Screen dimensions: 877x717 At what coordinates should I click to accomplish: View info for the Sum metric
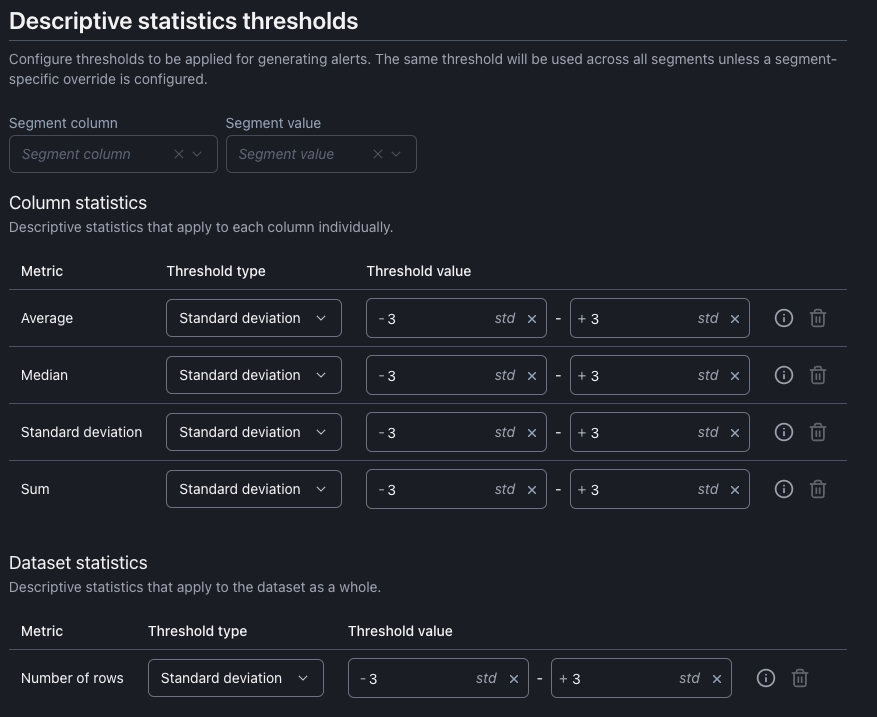click(784, 489)
